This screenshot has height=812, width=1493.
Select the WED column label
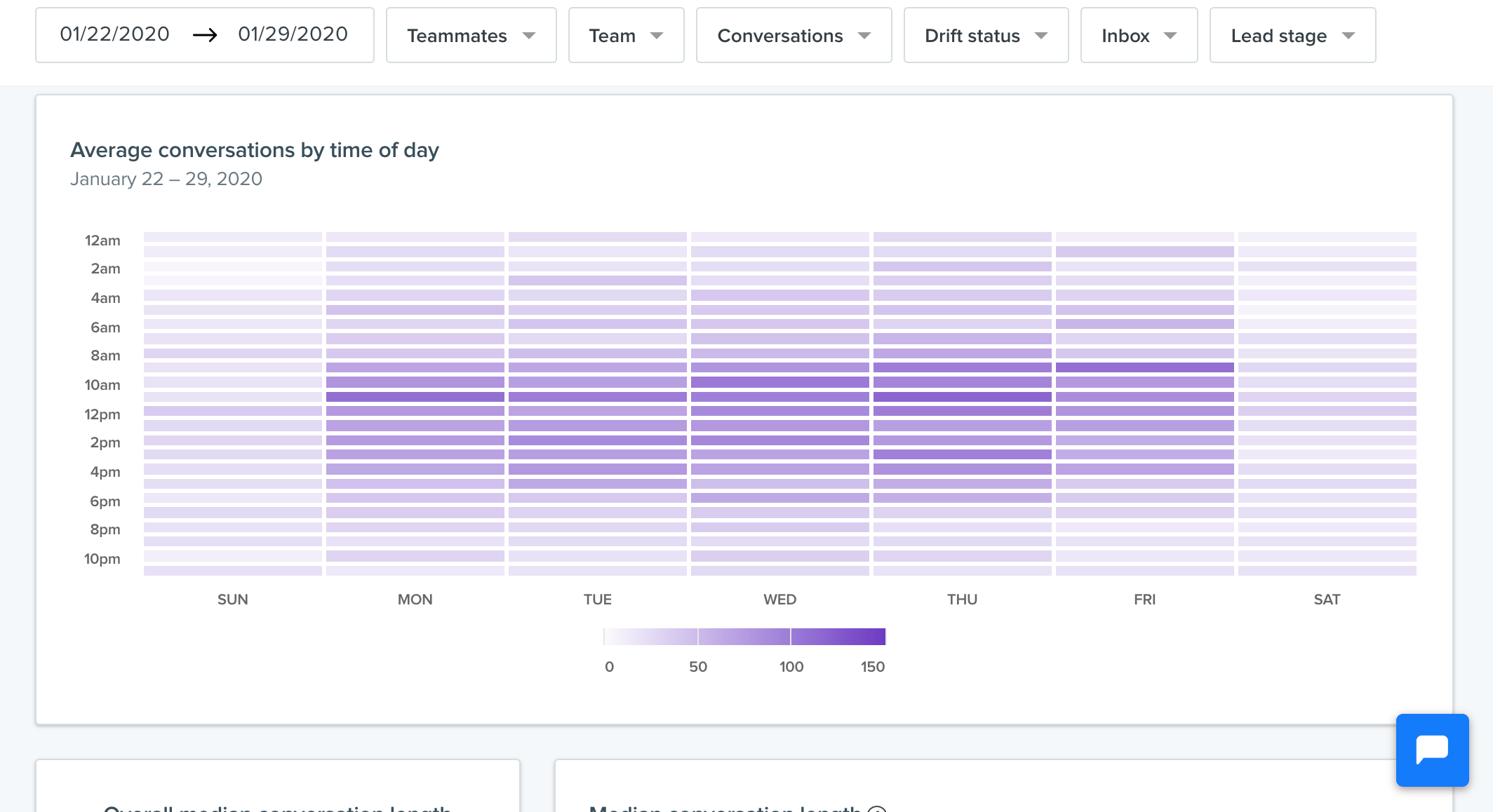779,600
